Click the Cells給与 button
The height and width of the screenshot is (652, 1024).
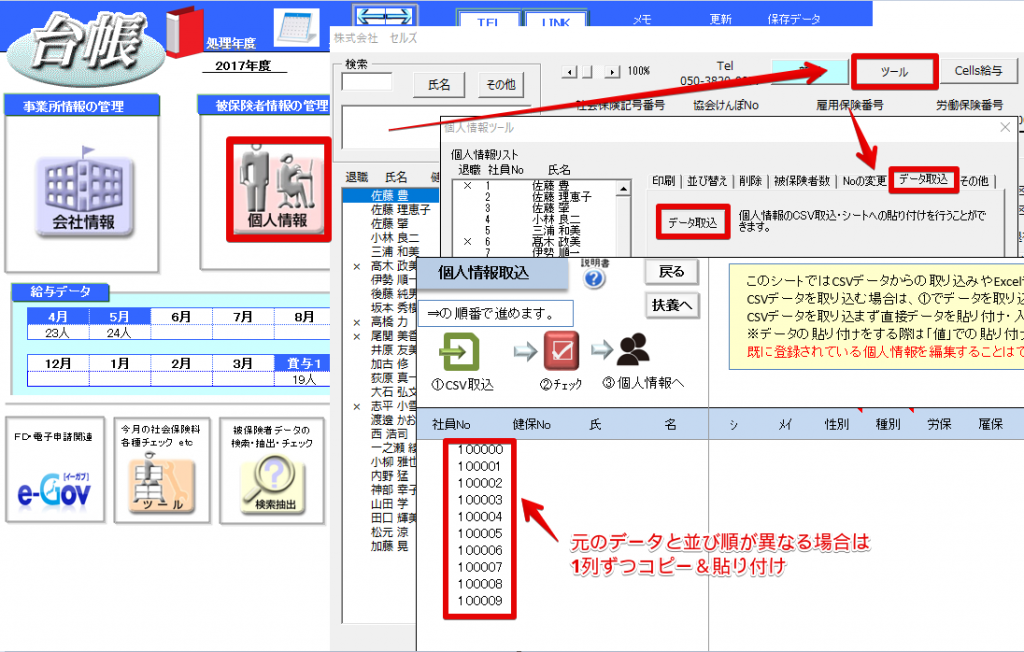point(978,71)
